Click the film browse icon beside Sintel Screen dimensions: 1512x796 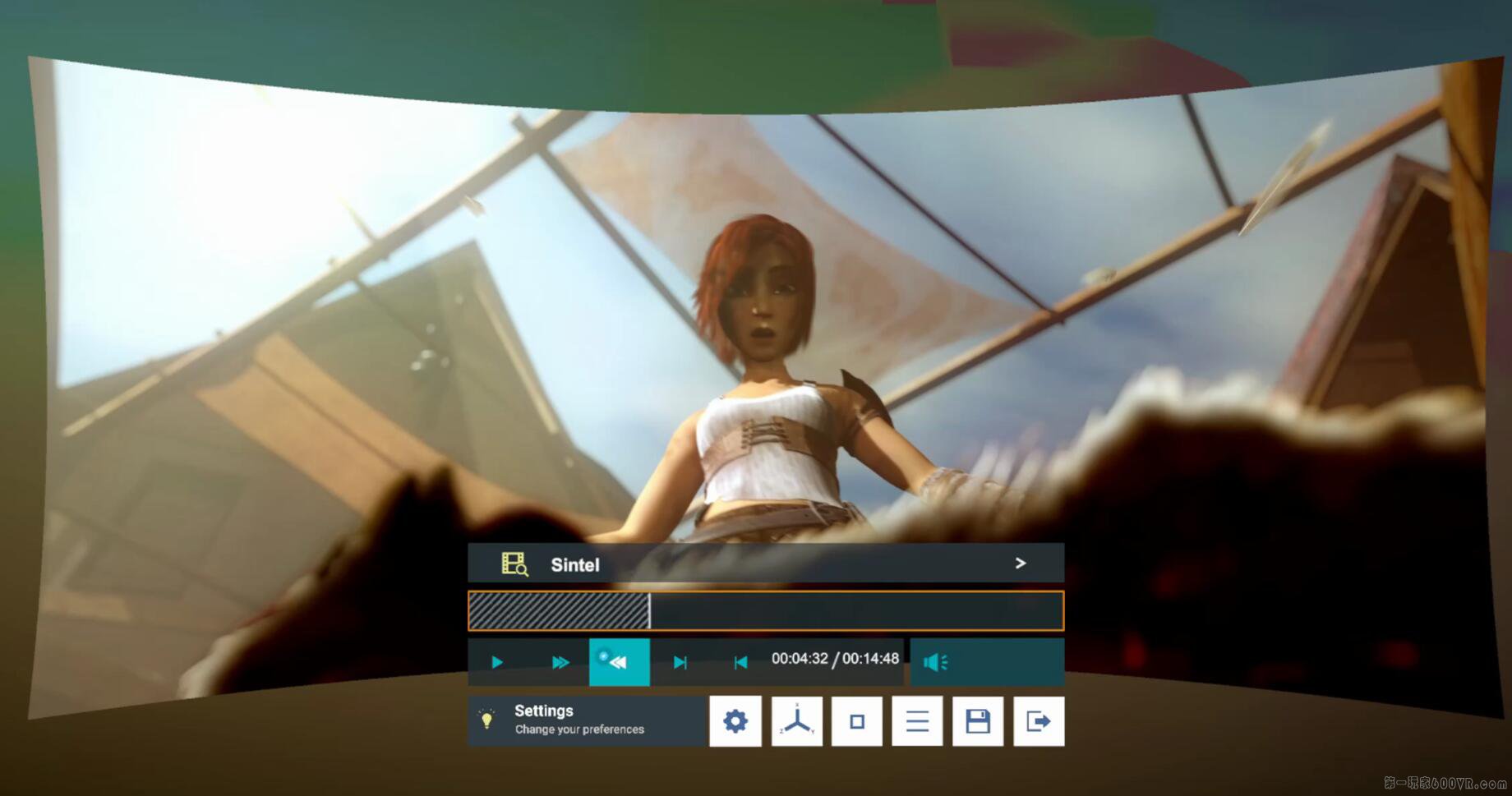point(514,564)
